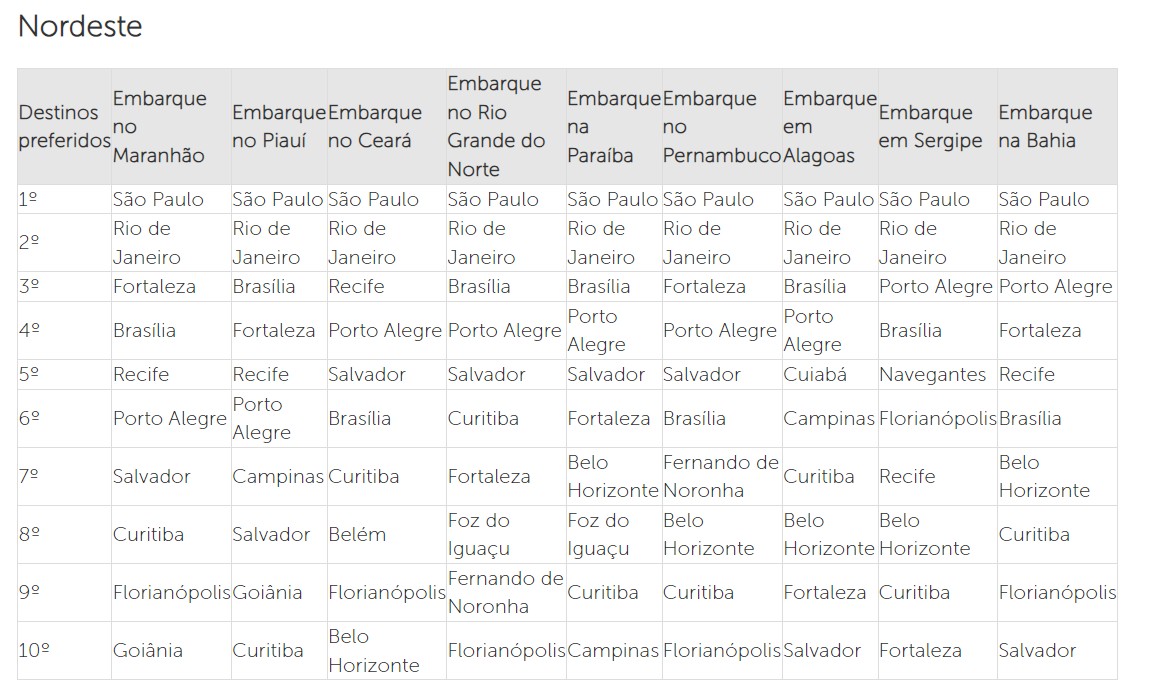The image size is (1158, 684).
Task: Click Foz do Iguaçu in Paraíba column
Action: (x=598, y=535)
